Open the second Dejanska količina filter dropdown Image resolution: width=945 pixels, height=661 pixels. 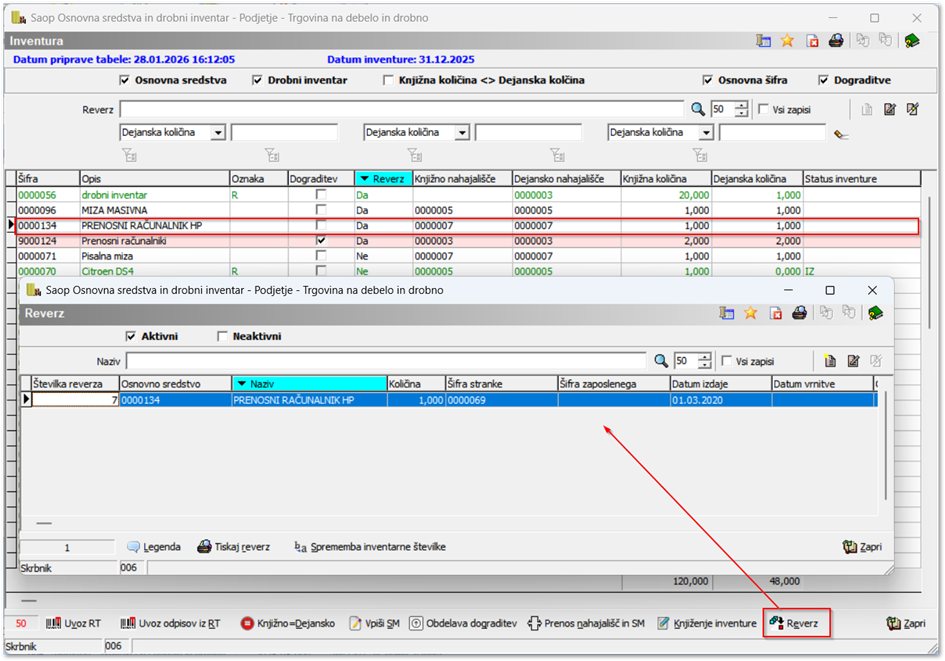coord(462,133)
